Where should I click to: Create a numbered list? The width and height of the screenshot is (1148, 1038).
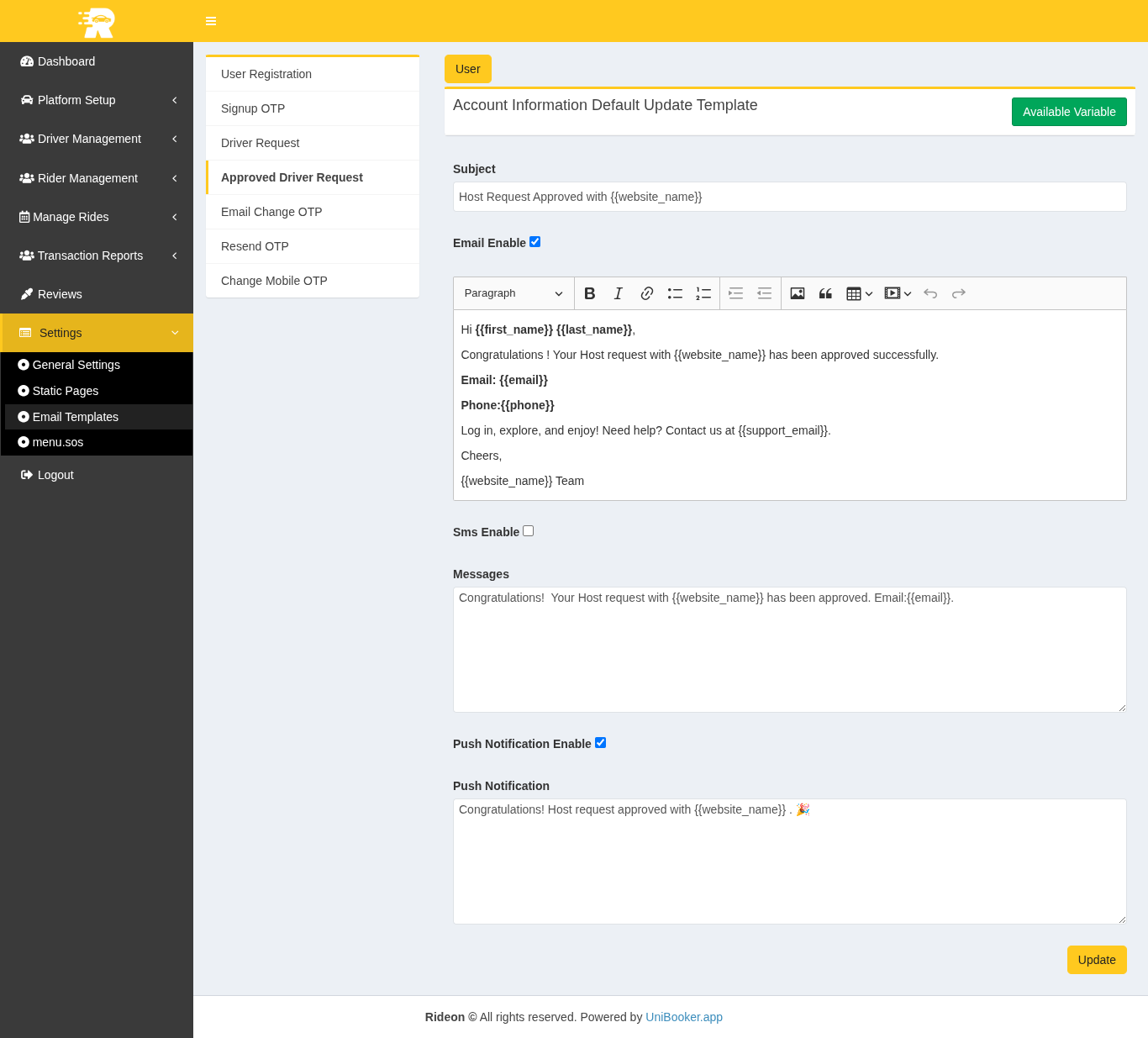click(703, 293)
